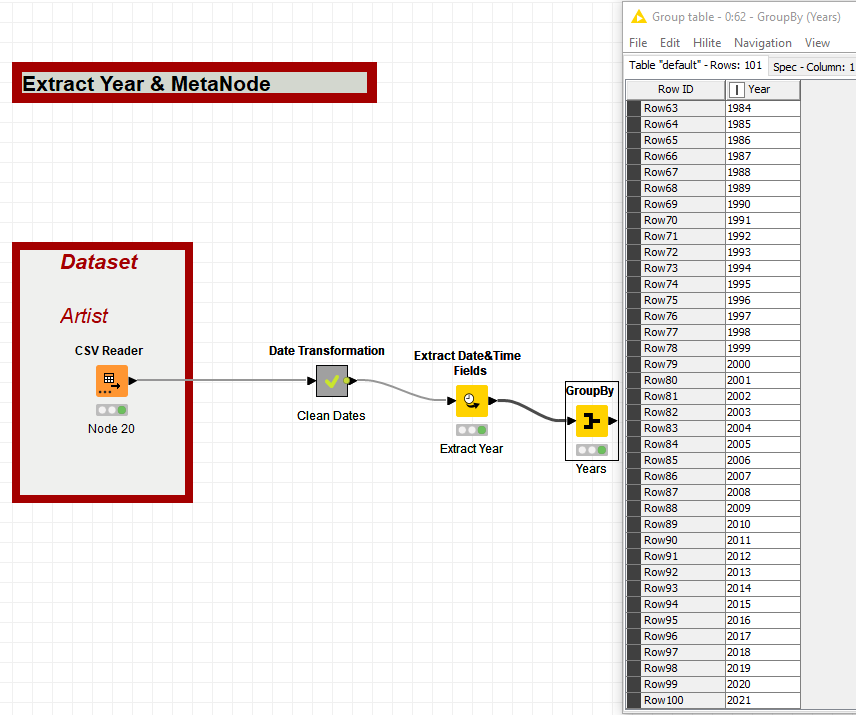This screenshot has height=715, width=856.
Task: Select the Extract Year & MetaNode annotation title
Action: [x=146, y=84]
